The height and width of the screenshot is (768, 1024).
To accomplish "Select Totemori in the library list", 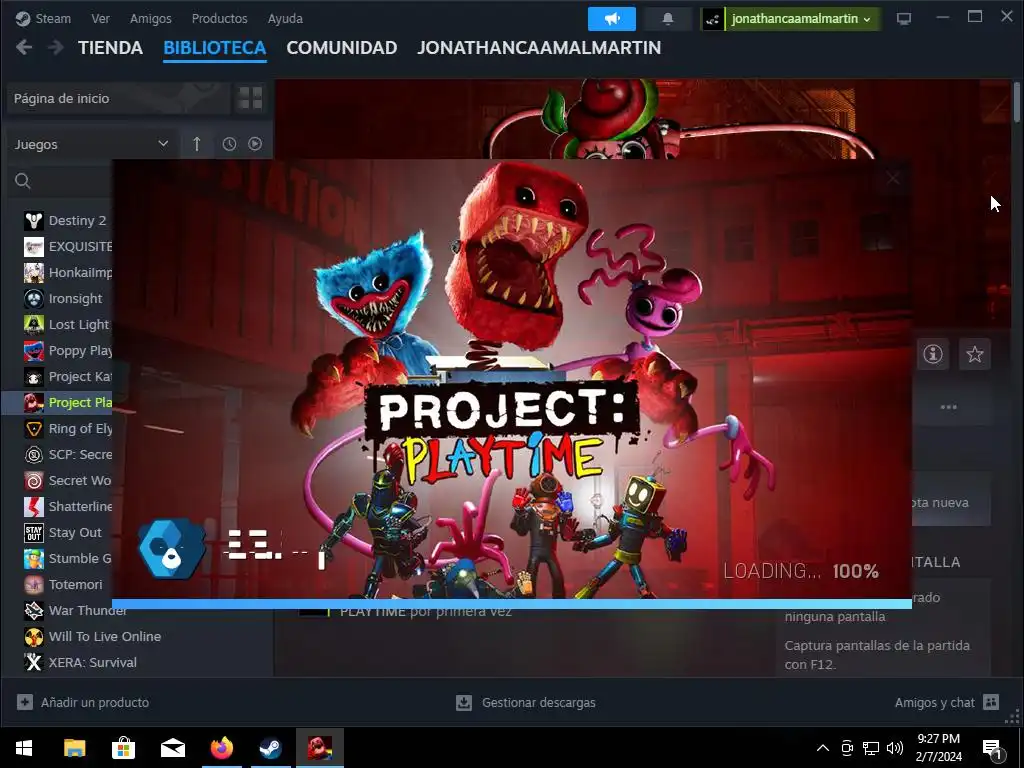I will coord(67,584).
